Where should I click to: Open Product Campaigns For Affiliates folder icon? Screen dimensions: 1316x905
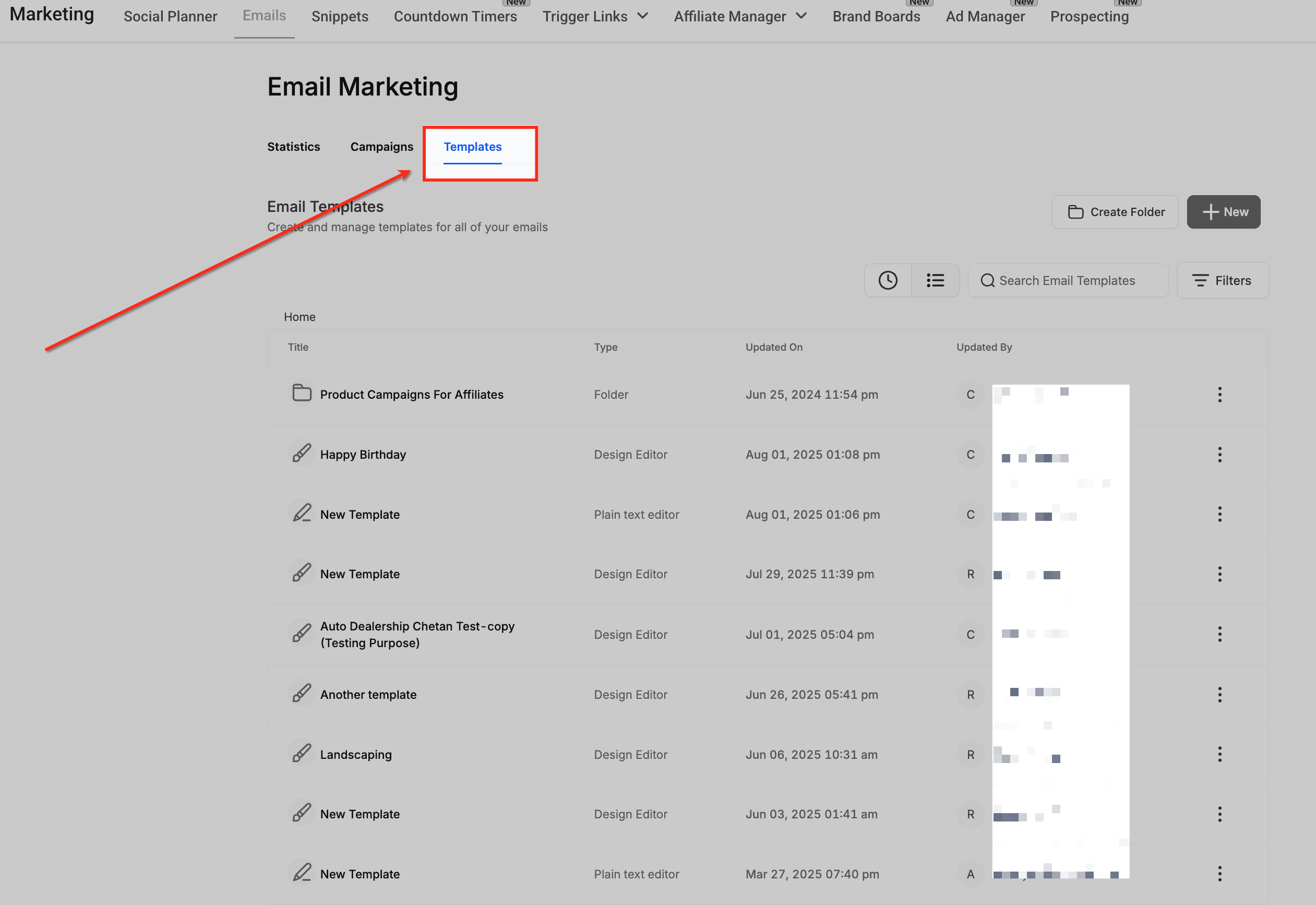click(302, 393)
